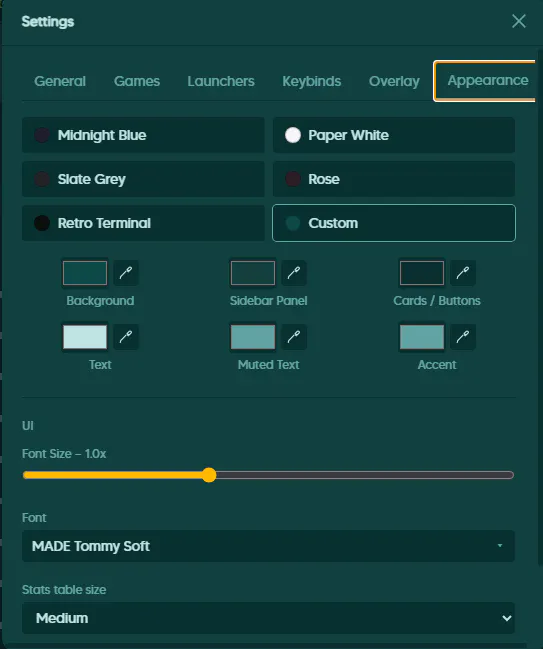This screenshot has width=543, height=649.
Task: Click the Muted Text eyedropper icon
Action: (x=294, y=337)
